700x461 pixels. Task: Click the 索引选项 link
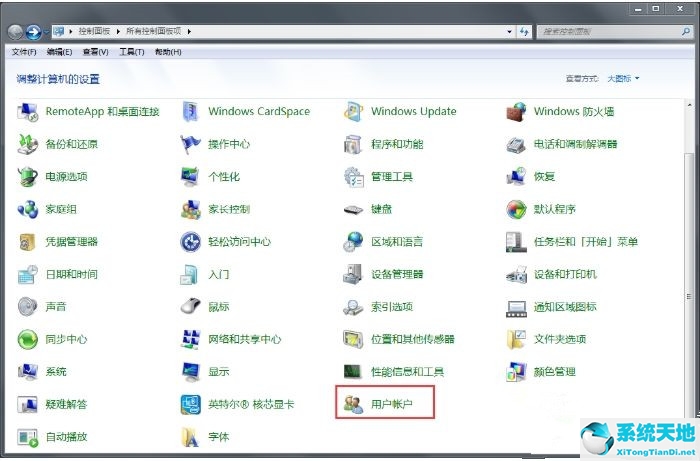[392, 307]
